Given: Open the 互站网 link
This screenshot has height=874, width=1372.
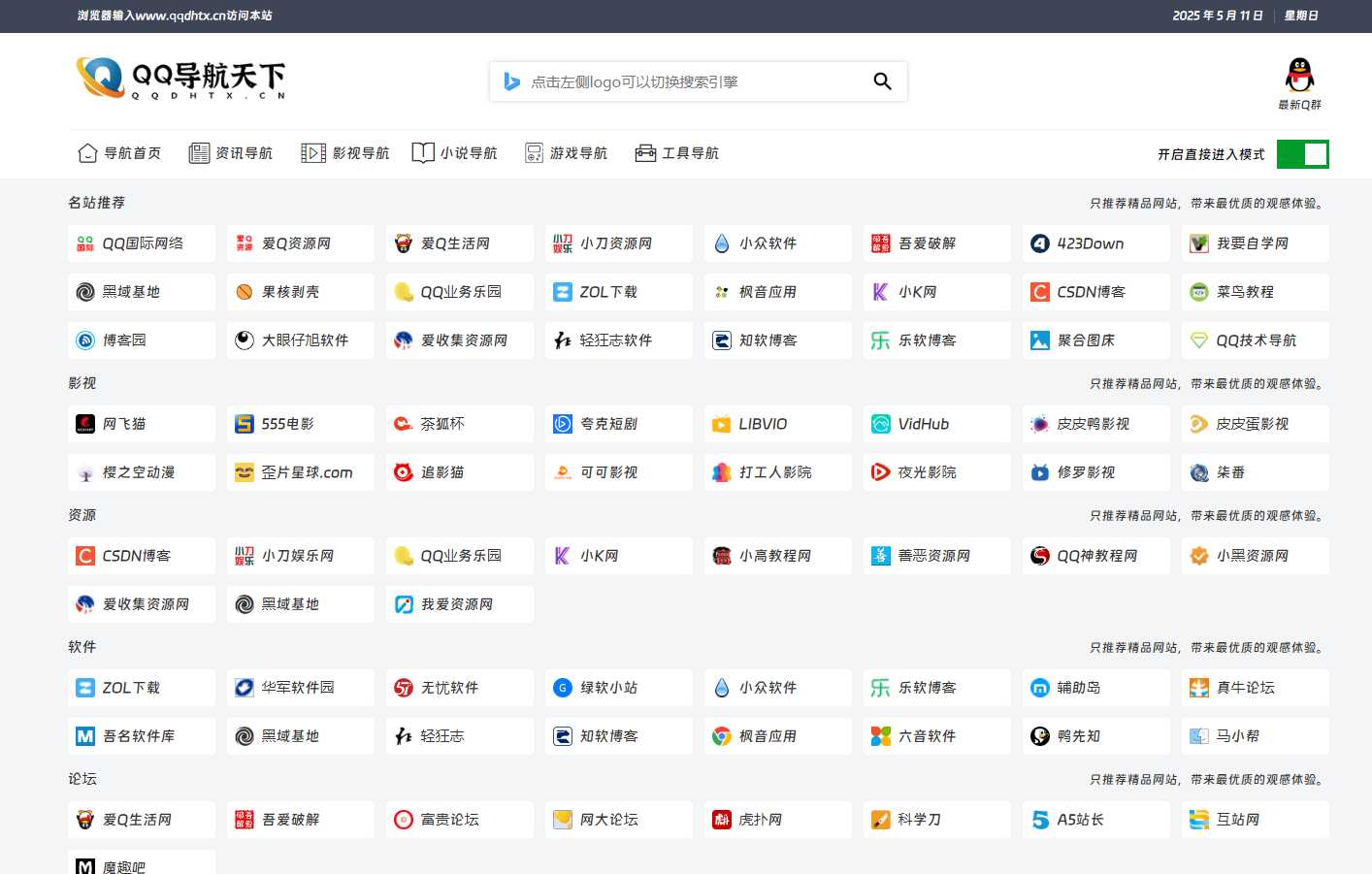Looking at the screenshot, I should click(1256, 820).
